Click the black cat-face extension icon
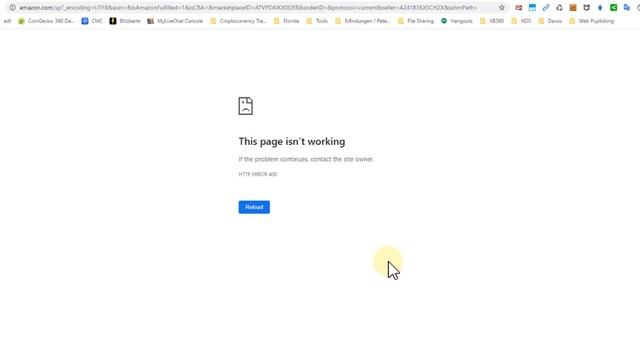Viewport: 640px width, 360px height. point(587,8)
